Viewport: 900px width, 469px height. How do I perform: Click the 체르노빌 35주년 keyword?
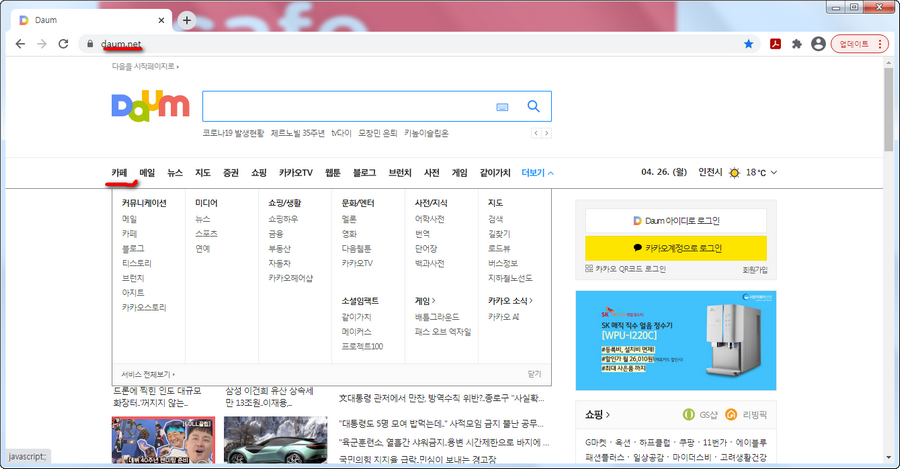click(x=297, y=133)
